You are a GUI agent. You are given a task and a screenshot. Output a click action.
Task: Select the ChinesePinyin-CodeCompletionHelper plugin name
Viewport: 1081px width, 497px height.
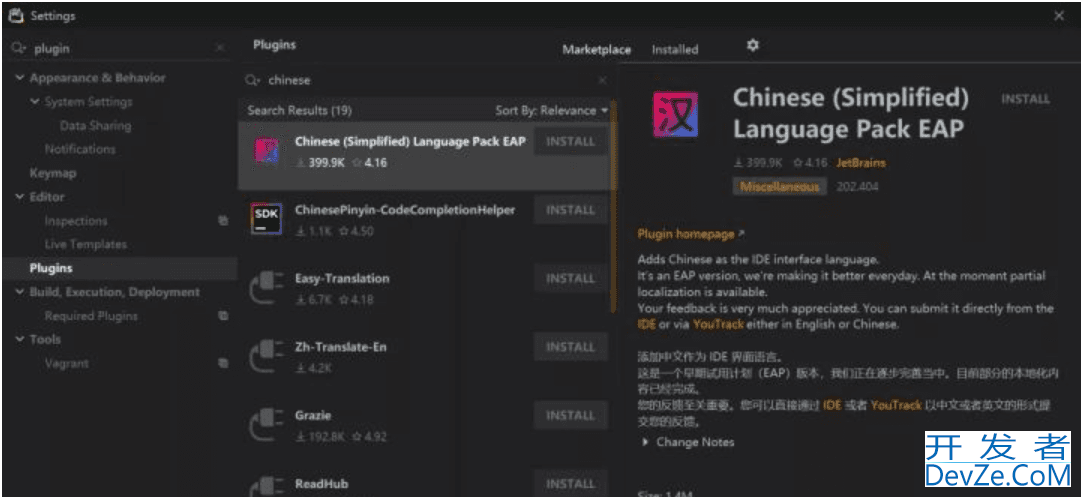point(405,210)
